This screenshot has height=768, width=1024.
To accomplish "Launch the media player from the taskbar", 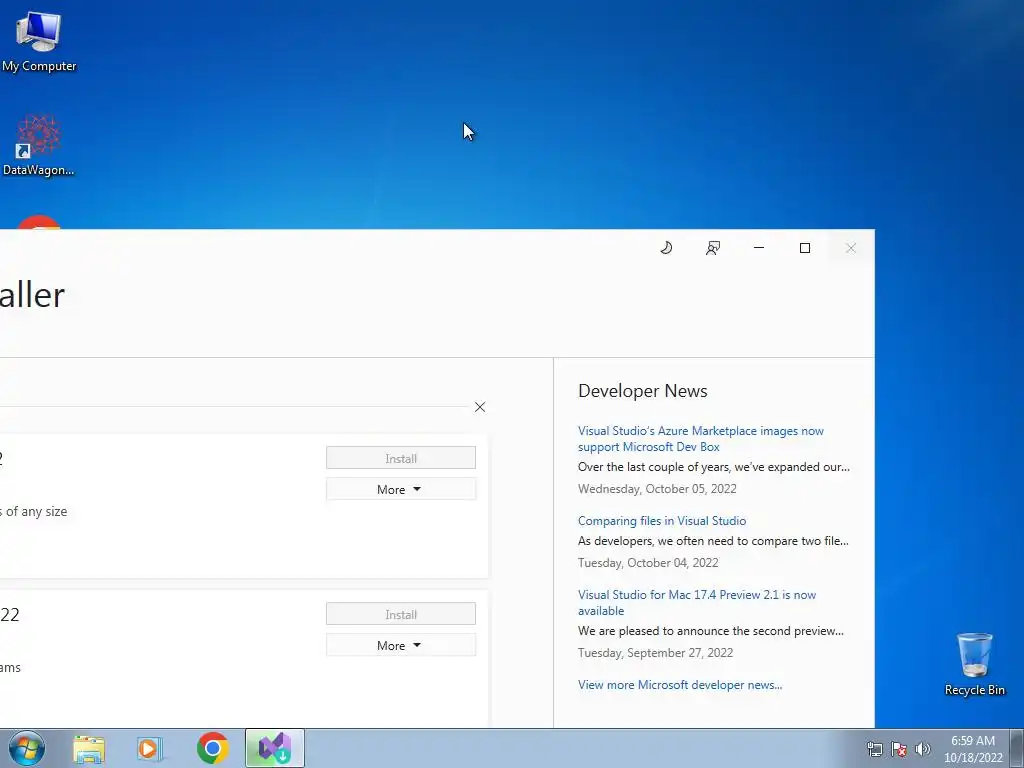I will [x=148, y=749].
